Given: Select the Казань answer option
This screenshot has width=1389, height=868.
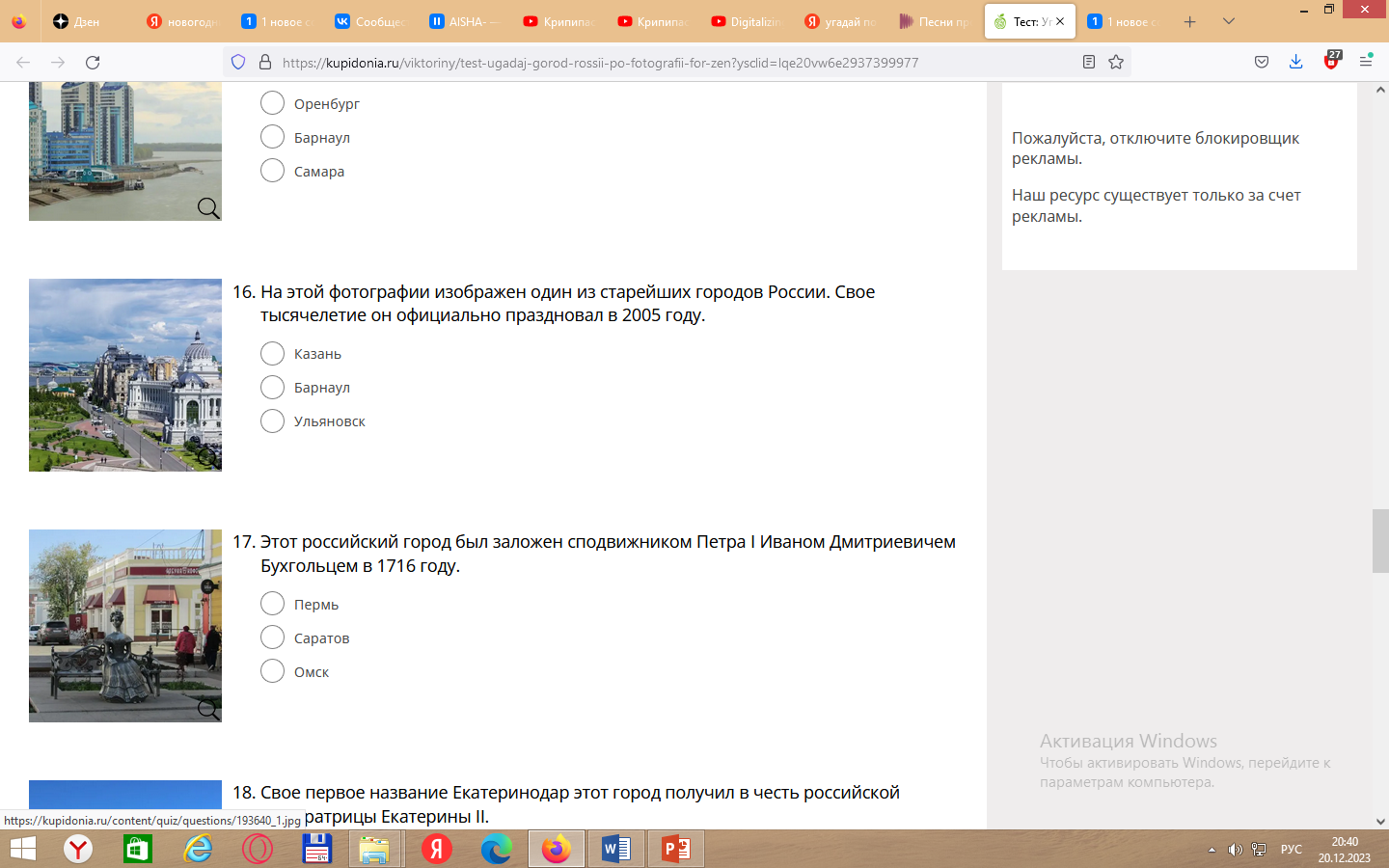Looking at the screenshot, I should coord(273,354).
